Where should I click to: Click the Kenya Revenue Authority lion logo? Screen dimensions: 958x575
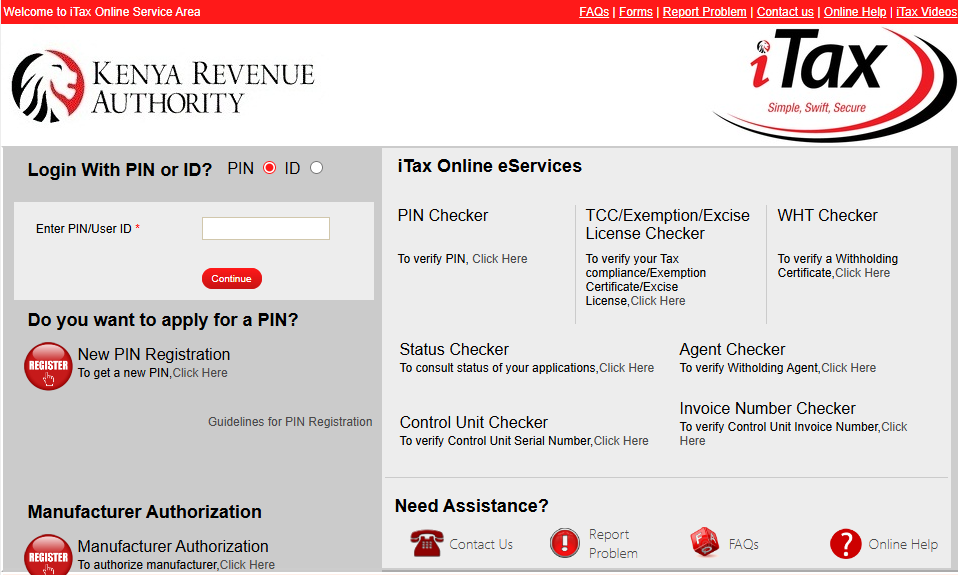tap(48, 87)
